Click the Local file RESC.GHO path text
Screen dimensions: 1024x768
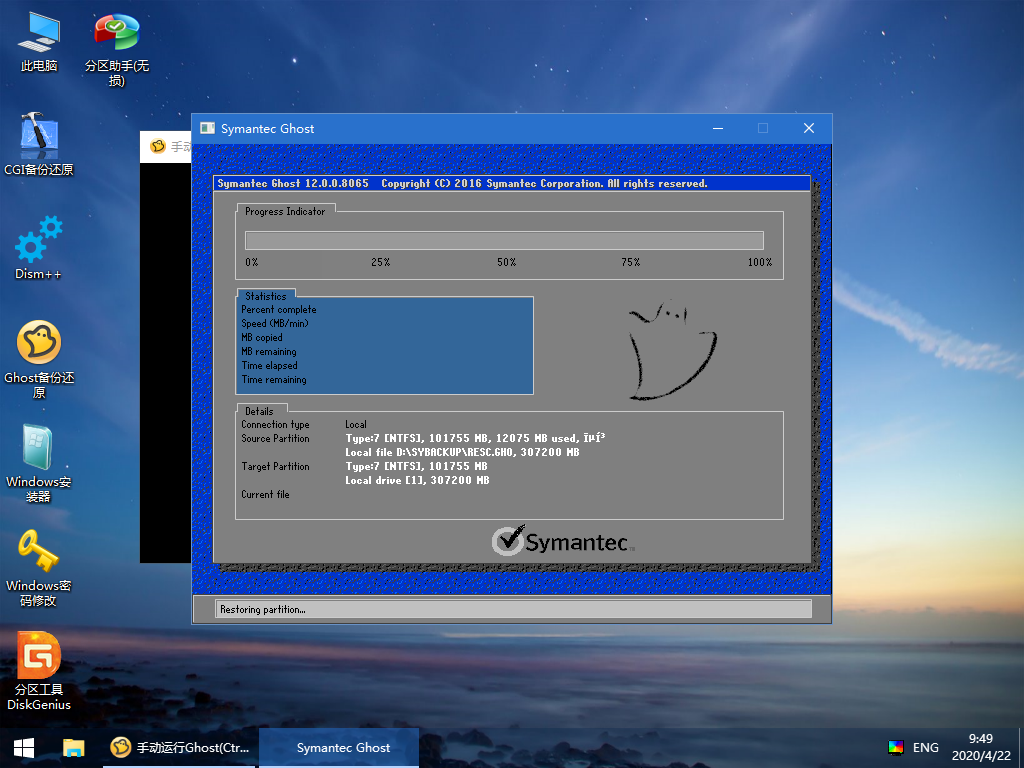462,452
